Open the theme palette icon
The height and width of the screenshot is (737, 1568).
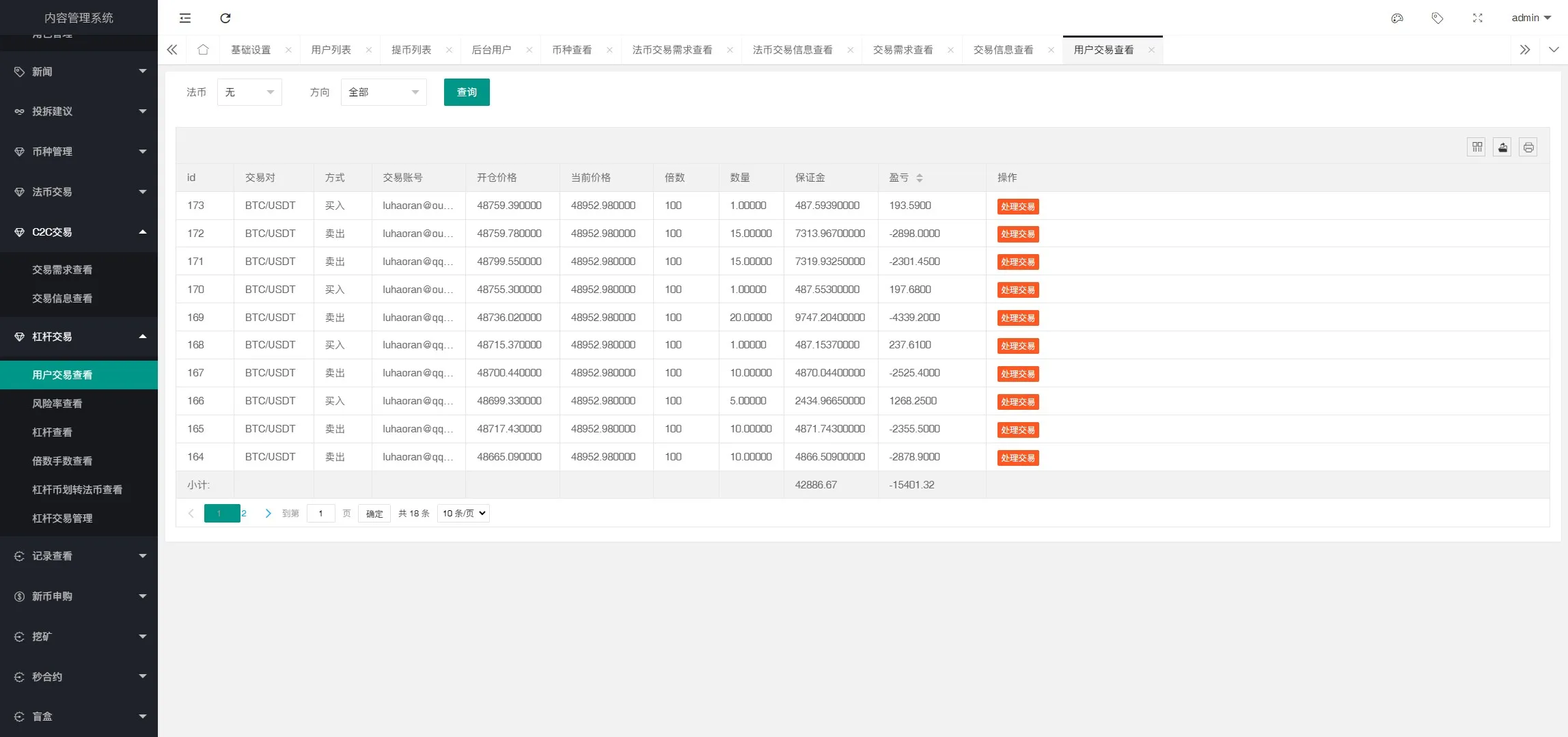tap(1397, 18)
